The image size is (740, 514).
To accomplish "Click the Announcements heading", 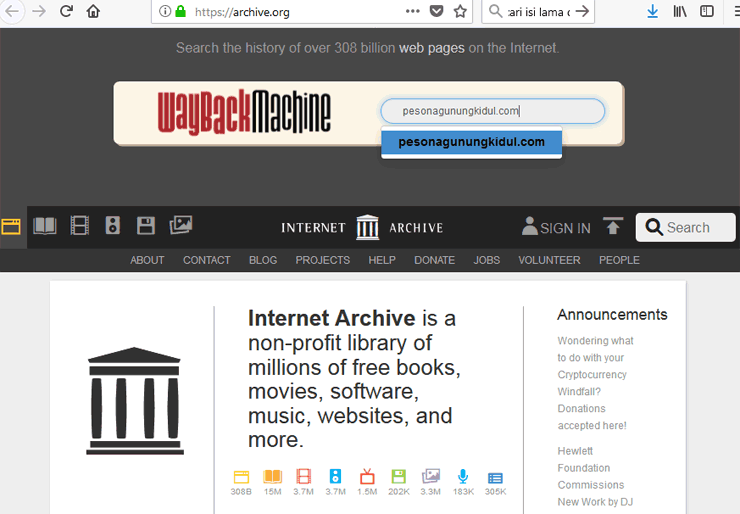I will click(612, 315).
